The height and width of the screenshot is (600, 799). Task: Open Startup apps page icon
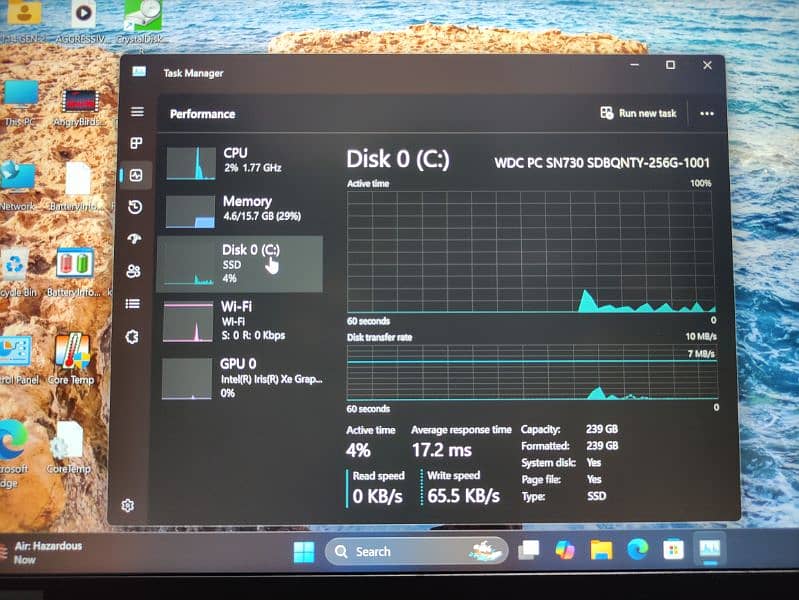(135, 239)
